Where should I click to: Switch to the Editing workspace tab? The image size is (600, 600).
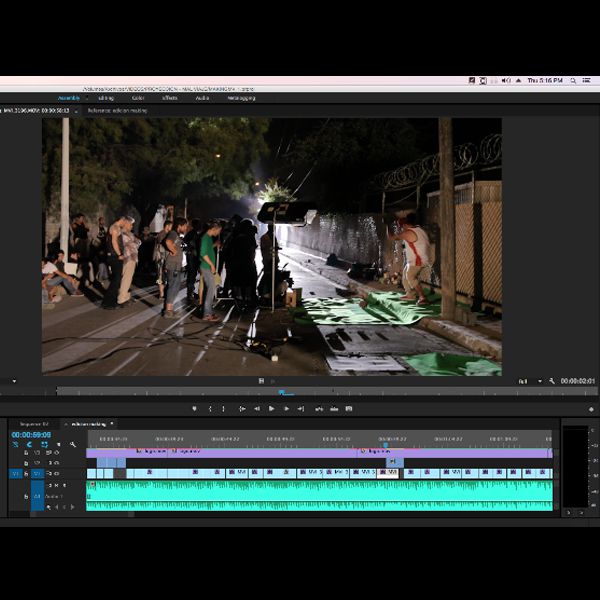point(105,98)
